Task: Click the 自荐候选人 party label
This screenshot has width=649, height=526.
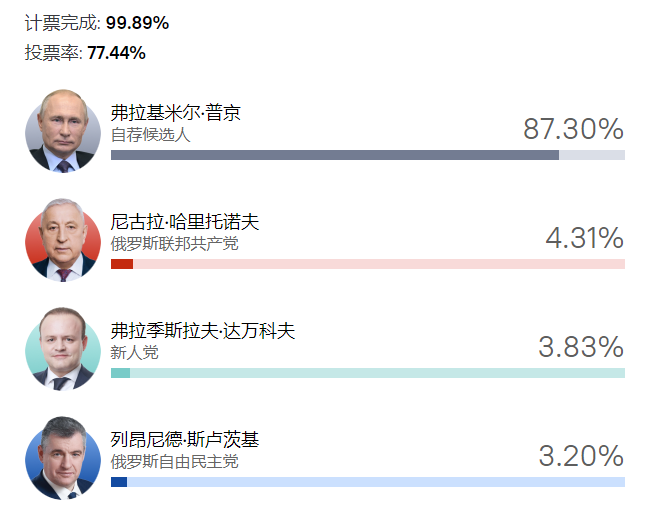Action: click(x=150, y=134)
